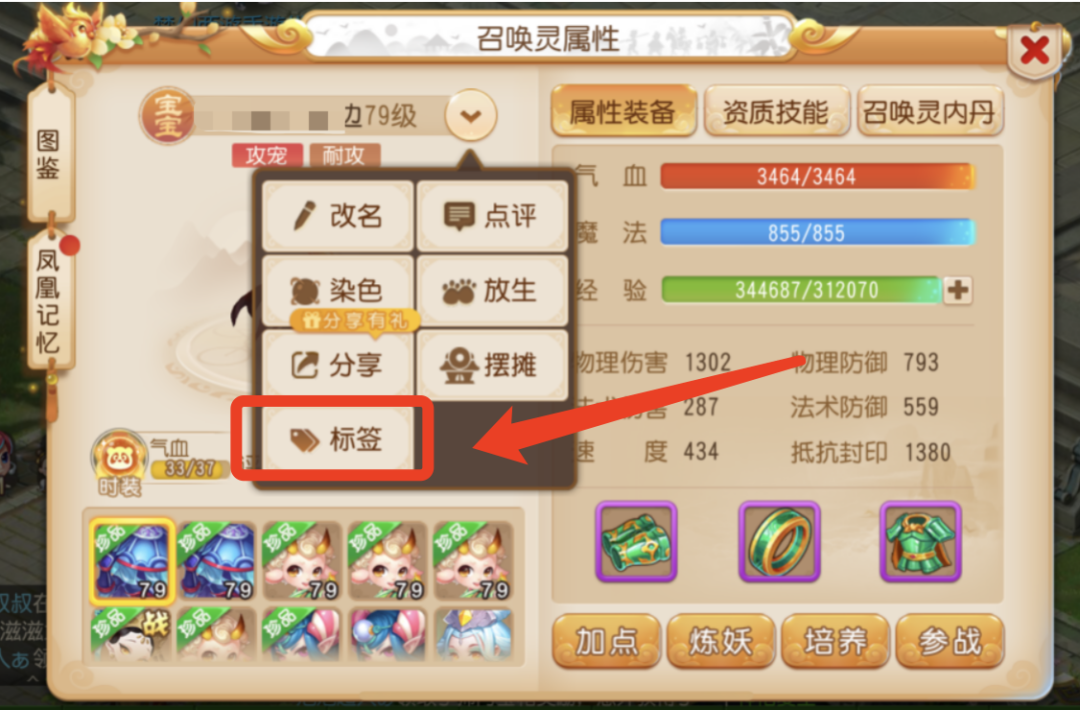Switch to the 资质技能 tab
Screen dimensions: 1080x710
(x=776, y=111)
